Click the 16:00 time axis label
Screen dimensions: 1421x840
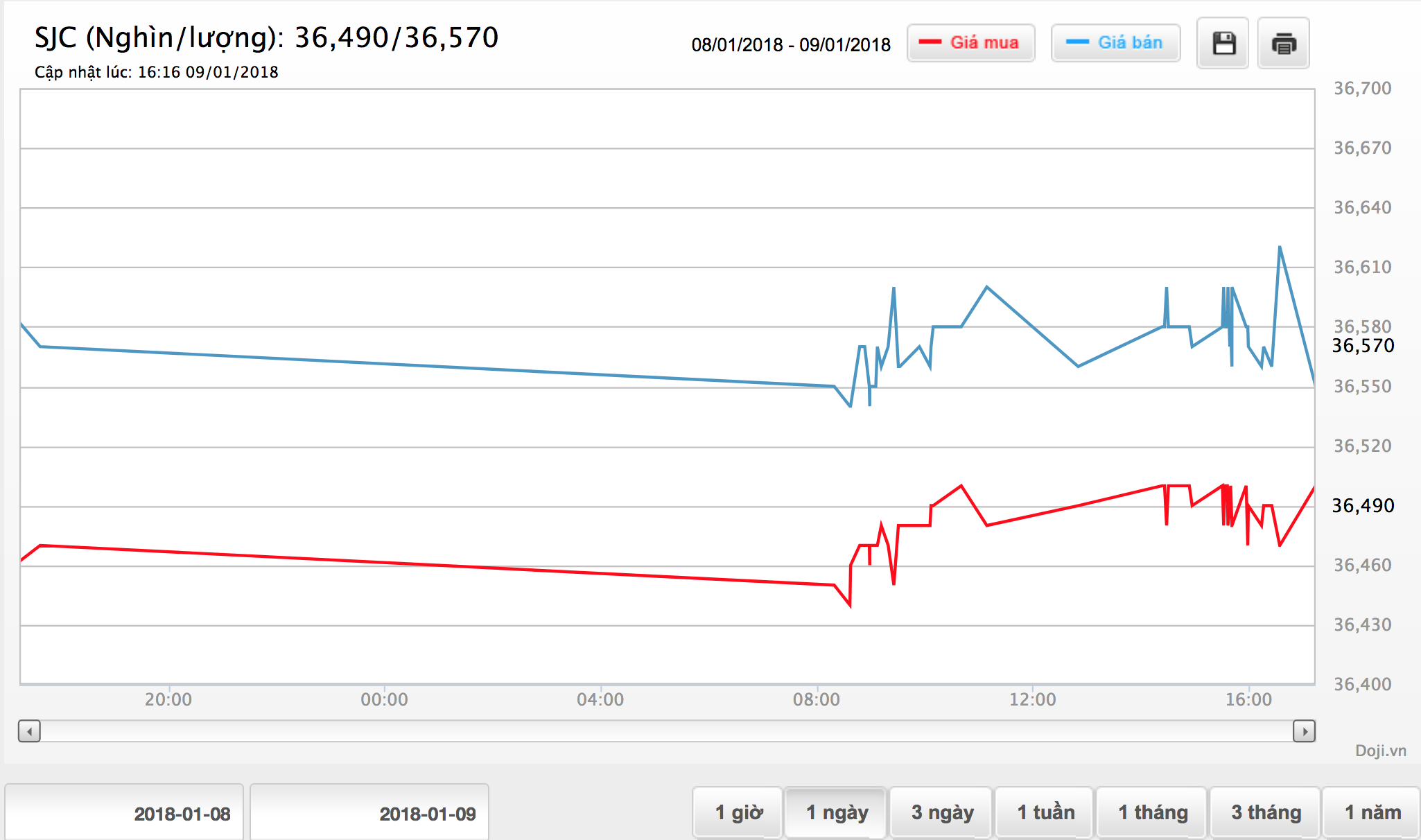coord(1248,700)
